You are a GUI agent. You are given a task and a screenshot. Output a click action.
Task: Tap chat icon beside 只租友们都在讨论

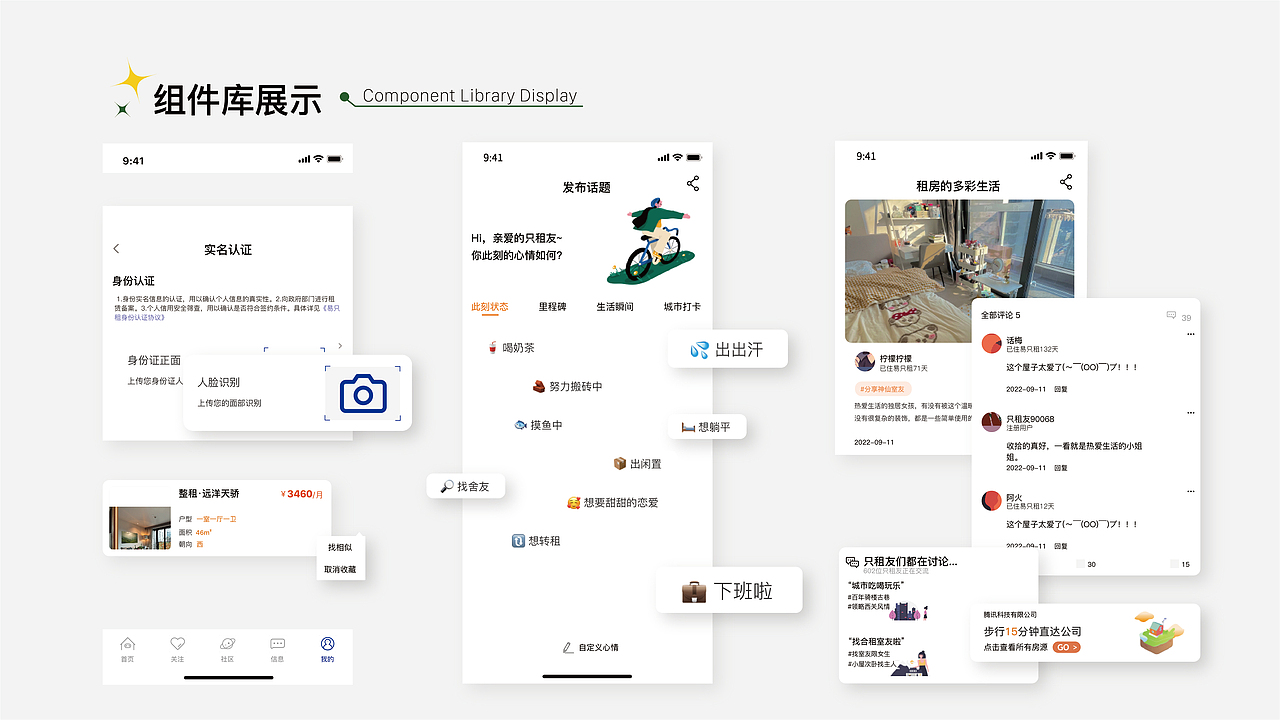pos(853,562)
